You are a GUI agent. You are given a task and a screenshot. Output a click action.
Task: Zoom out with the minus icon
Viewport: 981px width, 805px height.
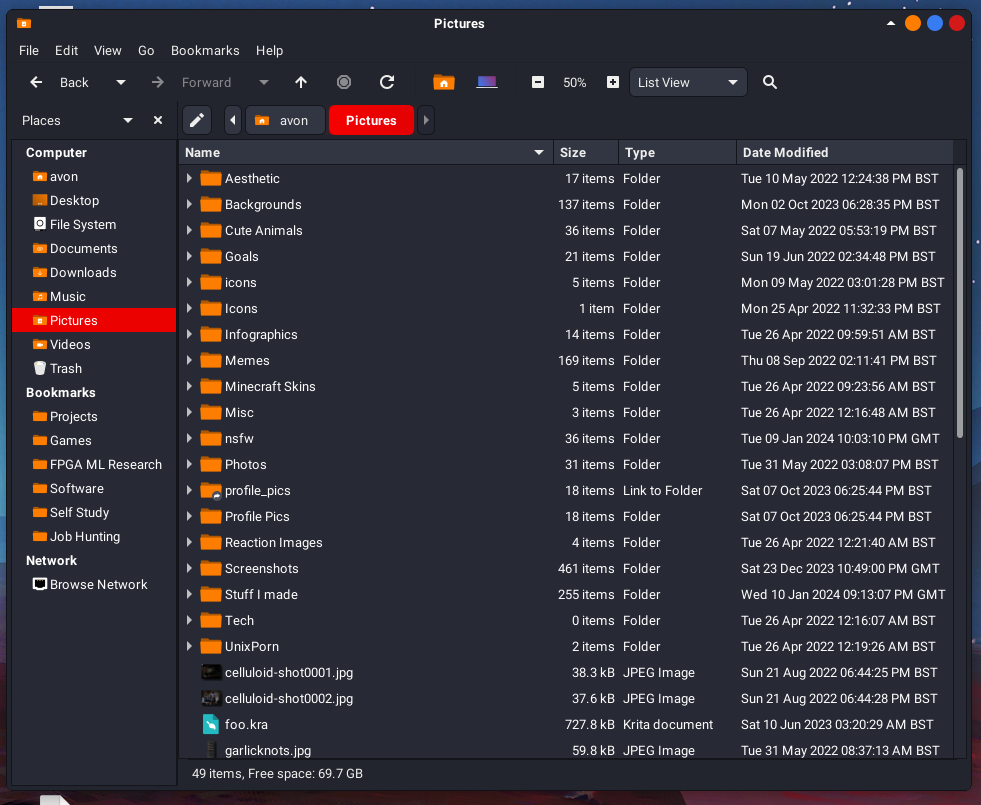pyautogui.click(x=538, y=83)
